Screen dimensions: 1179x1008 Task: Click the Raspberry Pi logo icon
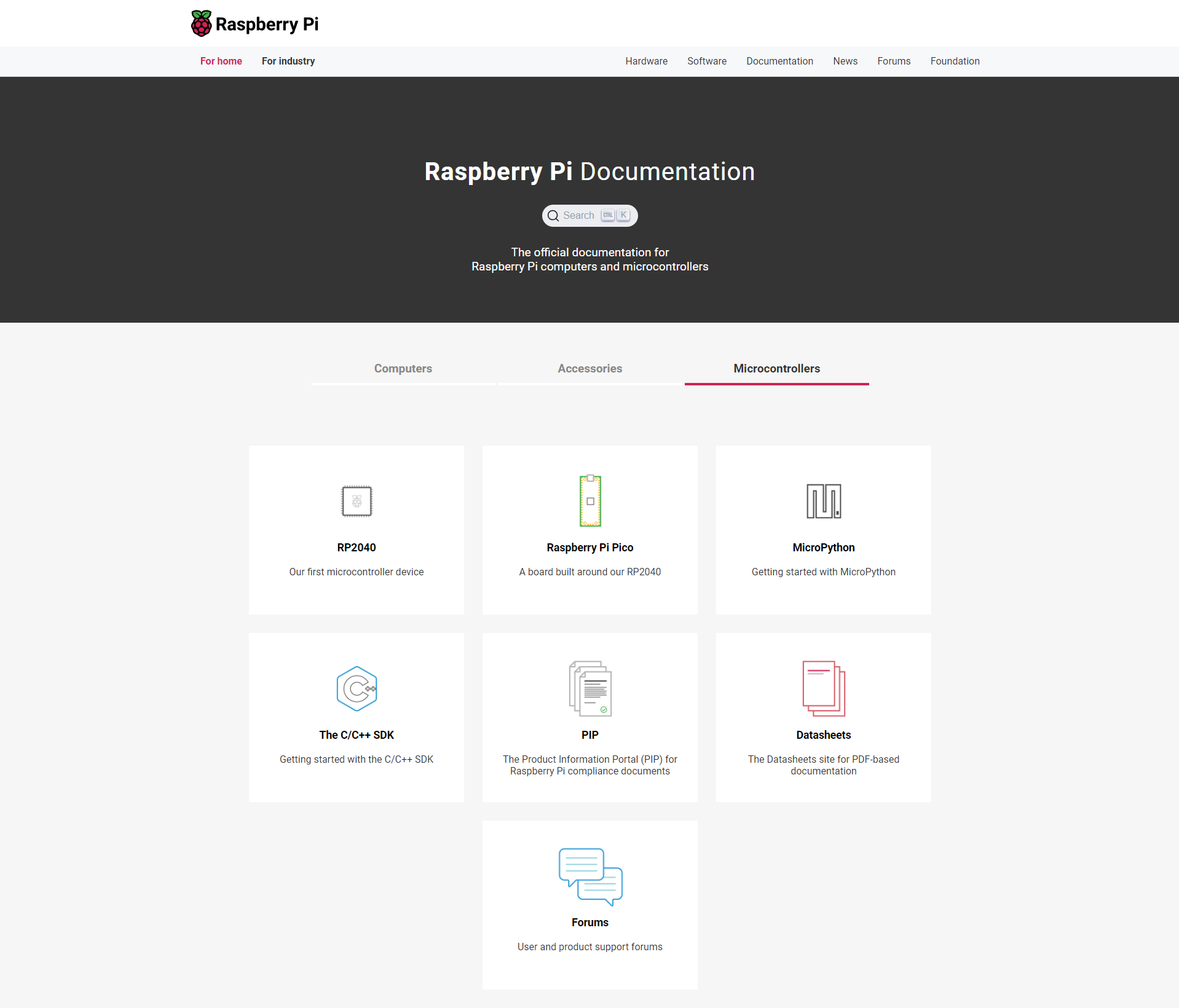point(201,23)
